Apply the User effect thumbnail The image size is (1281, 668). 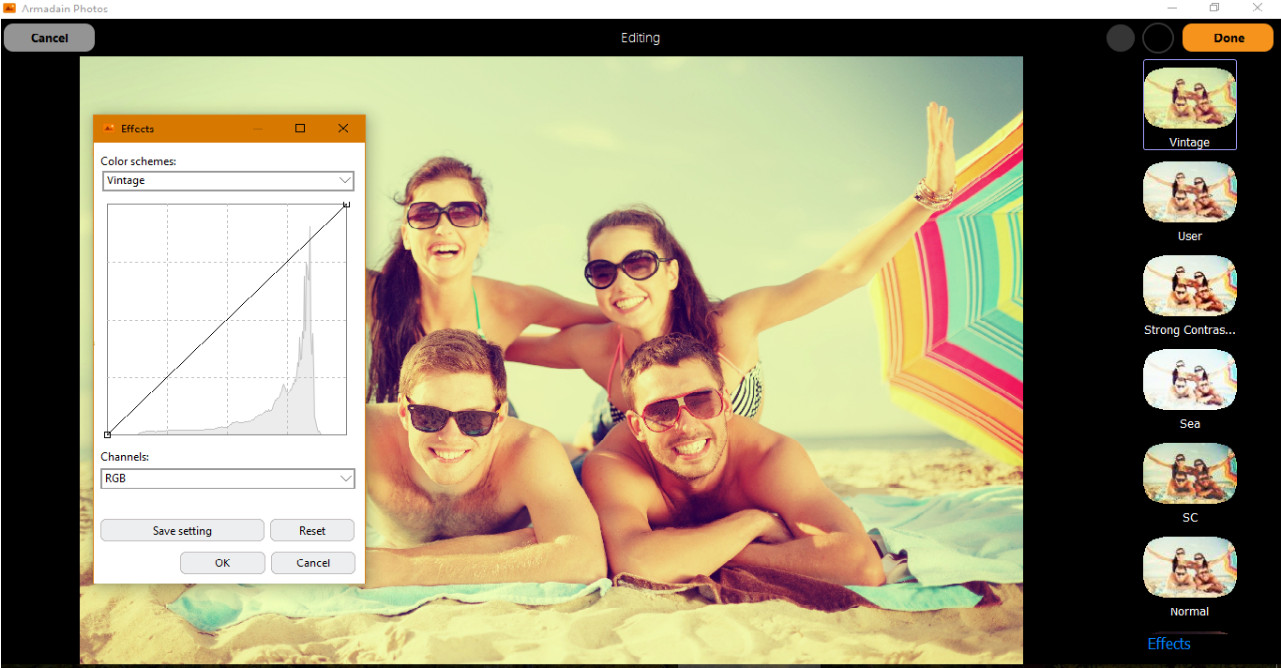(1189, 192)
